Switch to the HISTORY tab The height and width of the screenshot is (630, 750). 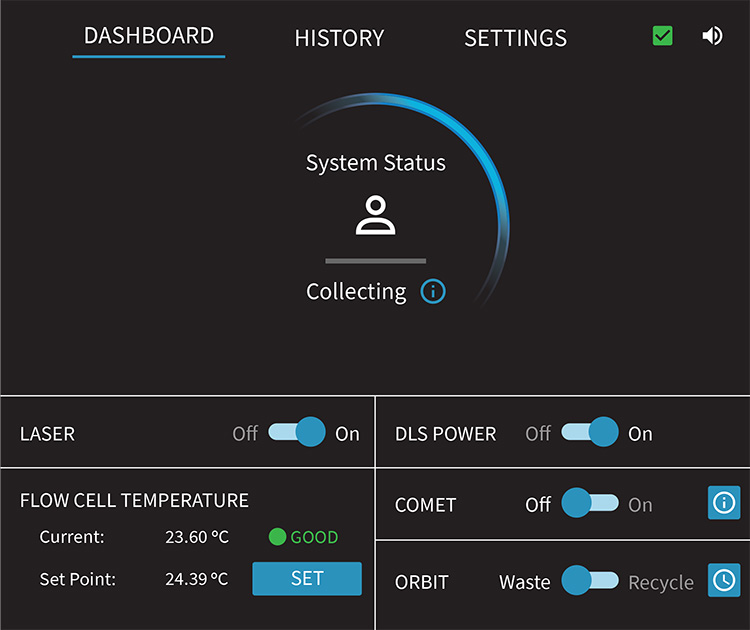pyautogui.click(x=339, y=38)
